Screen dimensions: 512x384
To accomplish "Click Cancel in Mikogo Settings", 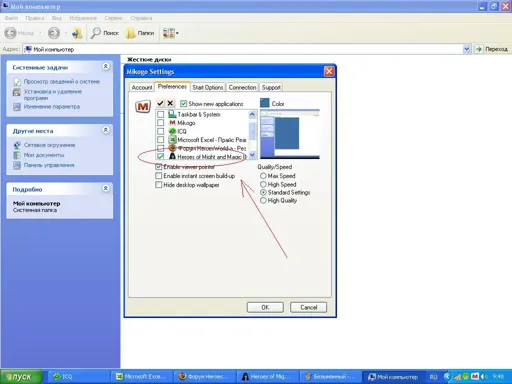I will pos(309,307).
